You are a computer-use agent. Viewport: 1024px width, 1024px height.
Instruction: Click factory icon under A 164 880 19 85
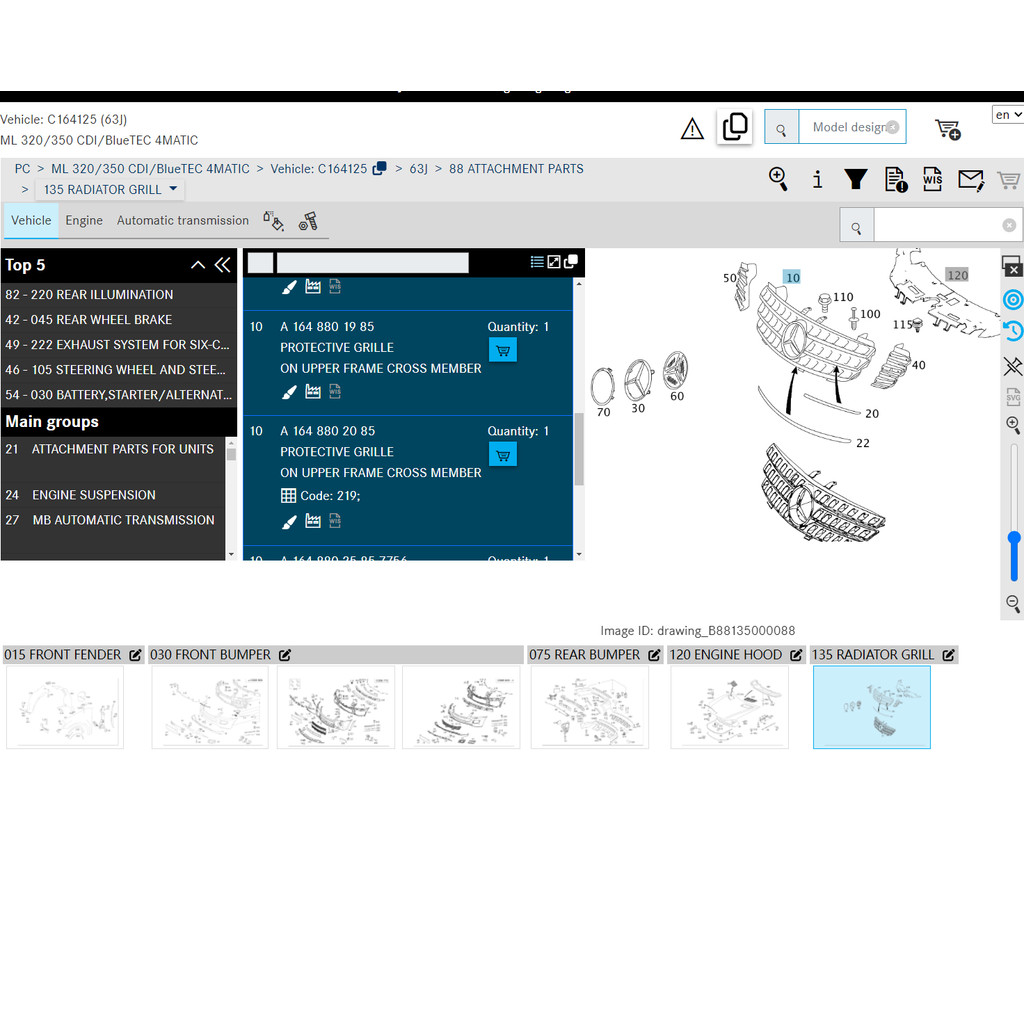313,391
